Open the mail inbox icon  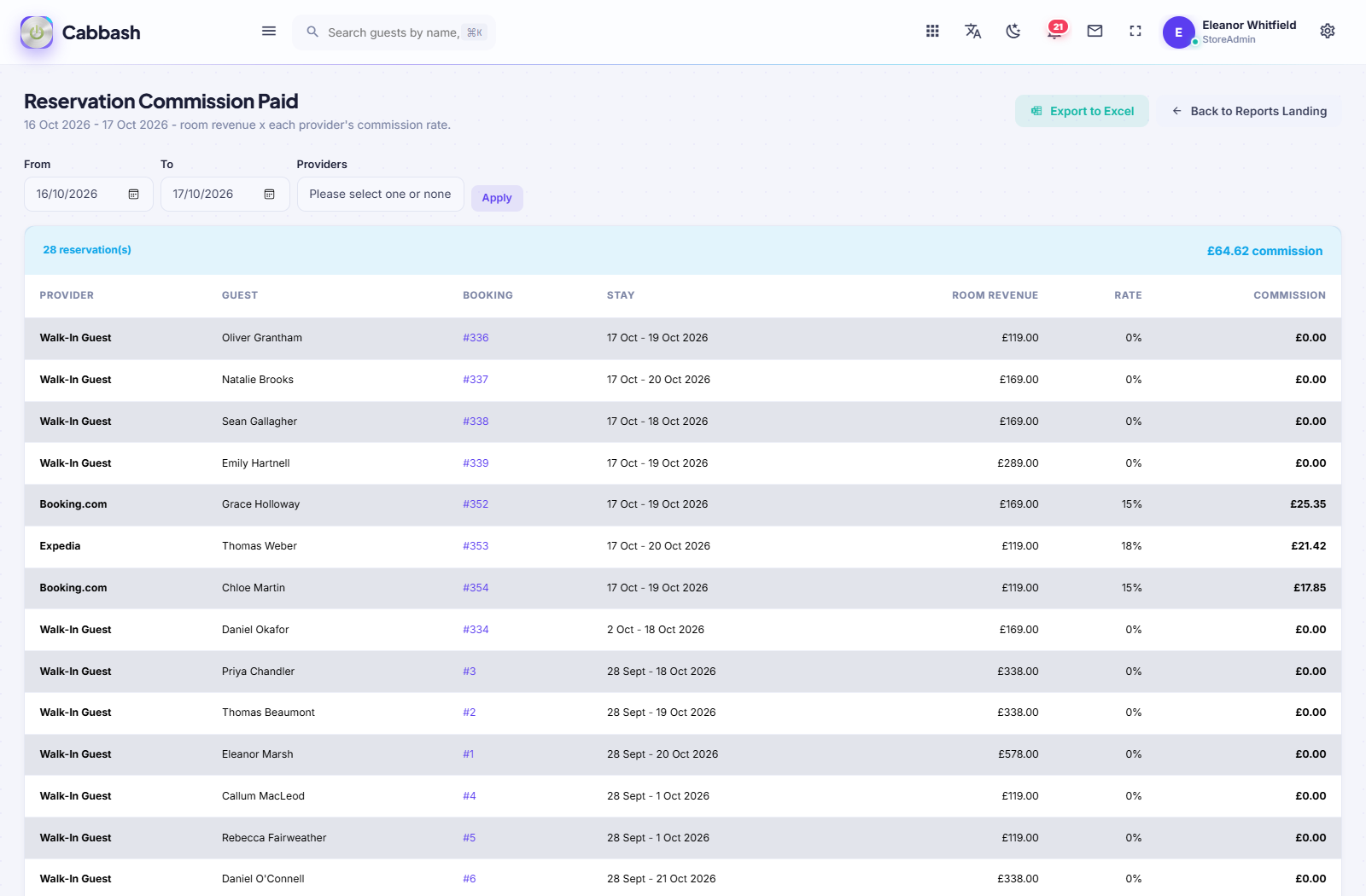pyautogui.click(x=1095, y=32)
